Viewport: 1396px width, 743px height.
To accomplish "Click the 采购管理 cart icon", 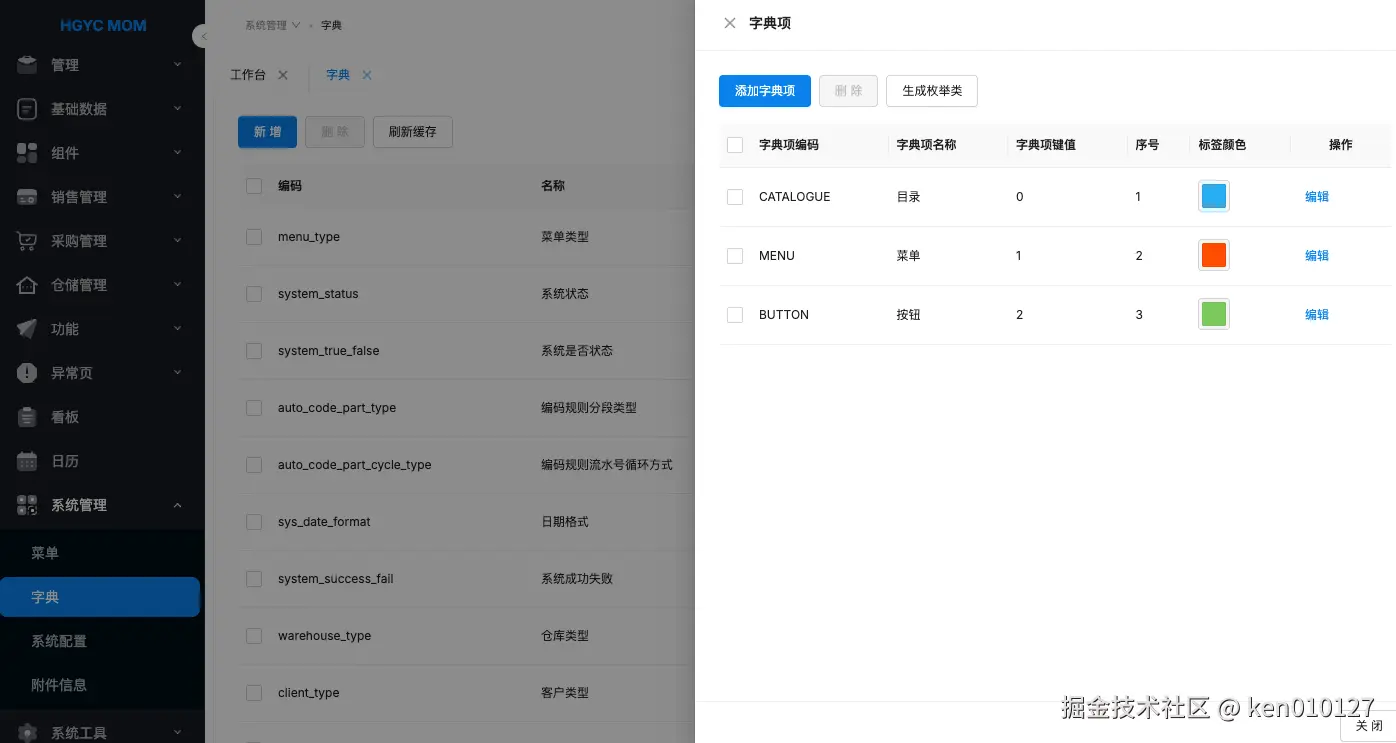I will click(x=27, y=241).
